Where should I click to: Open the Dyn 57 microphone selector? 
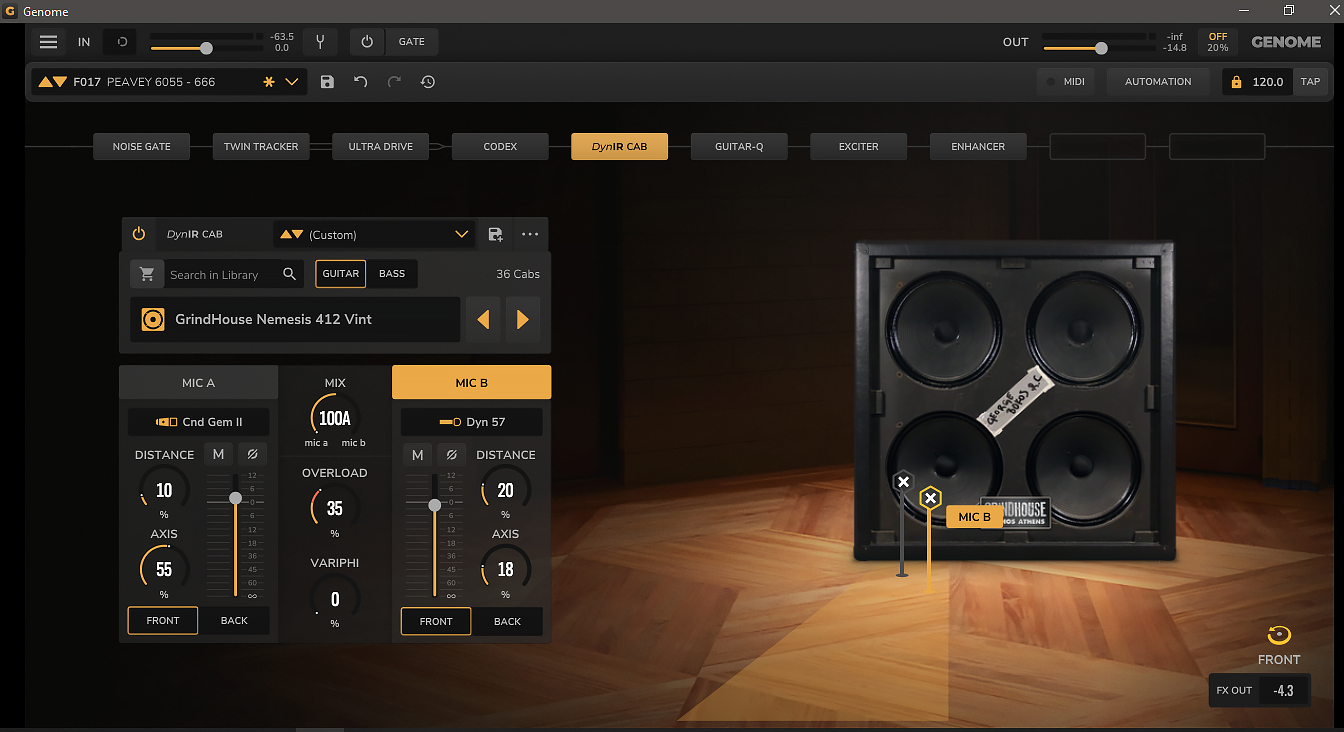tap(472, 422)
